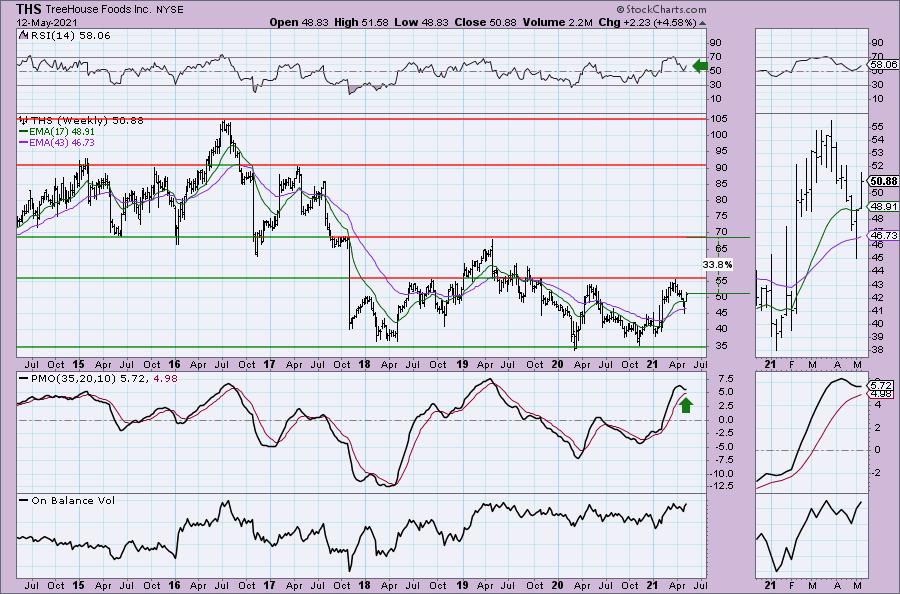Image resolution: width=900 pixels, height=594 pixels.
Task: Click the 7.5 PMO axis label
Action: (x=725, y=379)
